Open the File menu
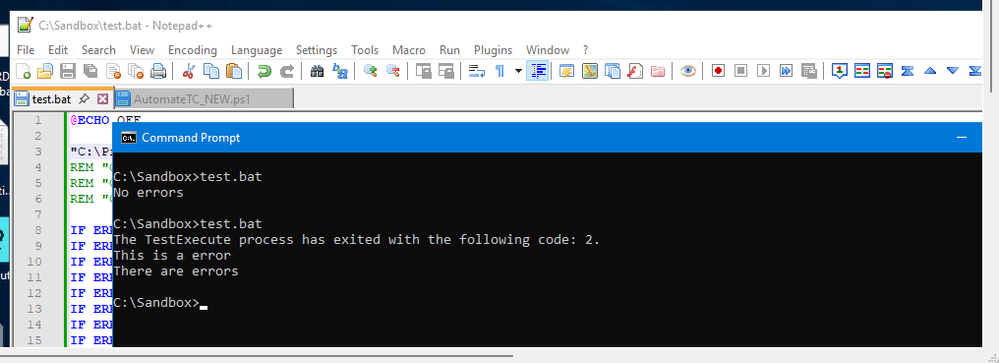This screenshot has height=363, width=999. point(25,50)
